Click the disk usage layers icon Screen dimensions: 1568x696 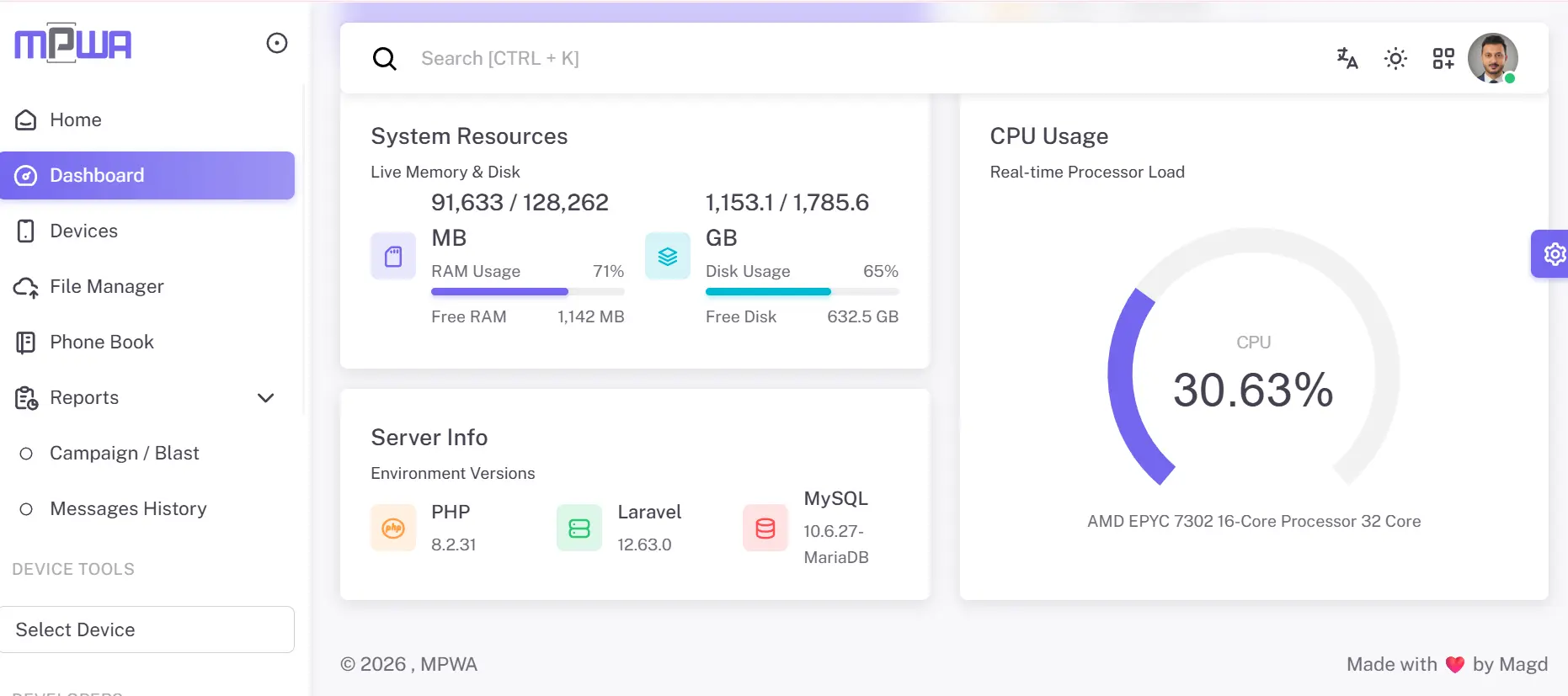668,256
